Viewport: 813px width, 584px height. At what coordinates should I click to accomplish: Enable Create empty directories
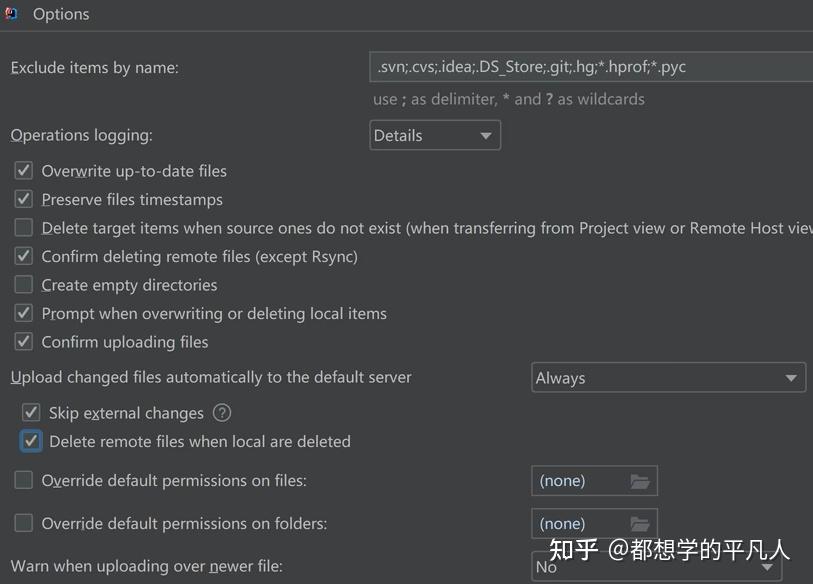tap(22, 285)
